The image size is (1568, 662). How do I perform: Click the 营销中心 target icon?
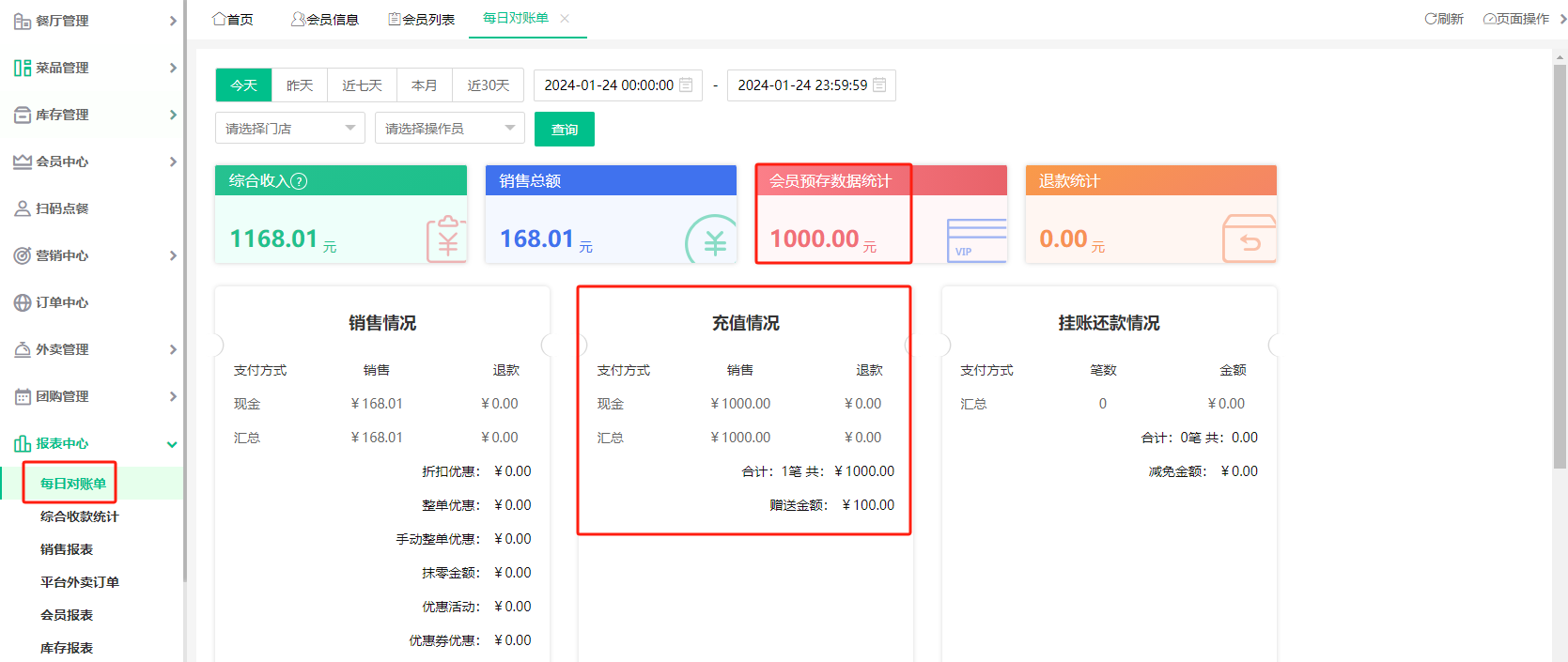point(23,255)
